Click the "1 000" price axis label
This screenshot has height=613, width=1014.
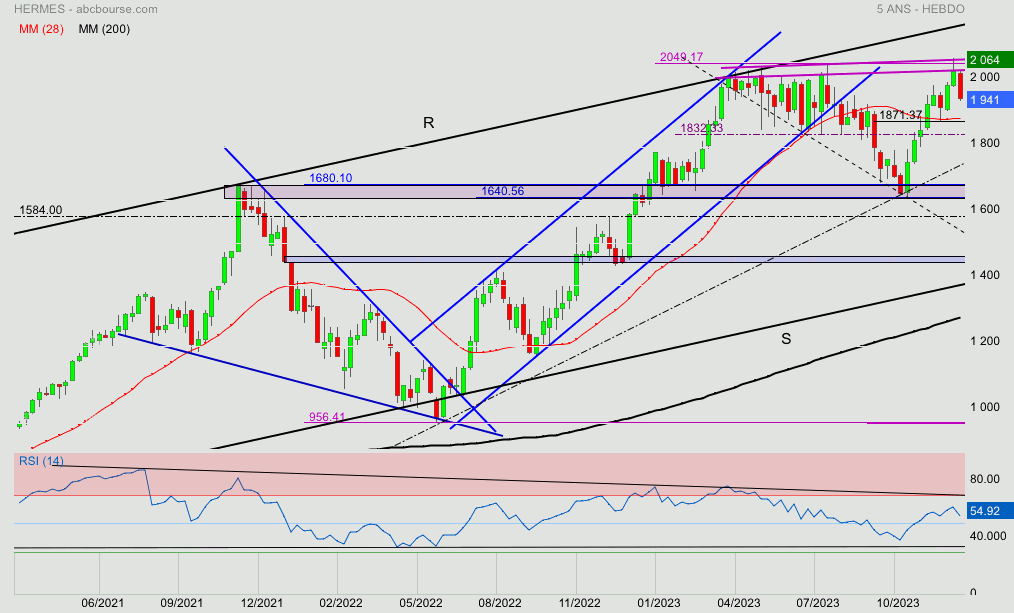(984, 407)
